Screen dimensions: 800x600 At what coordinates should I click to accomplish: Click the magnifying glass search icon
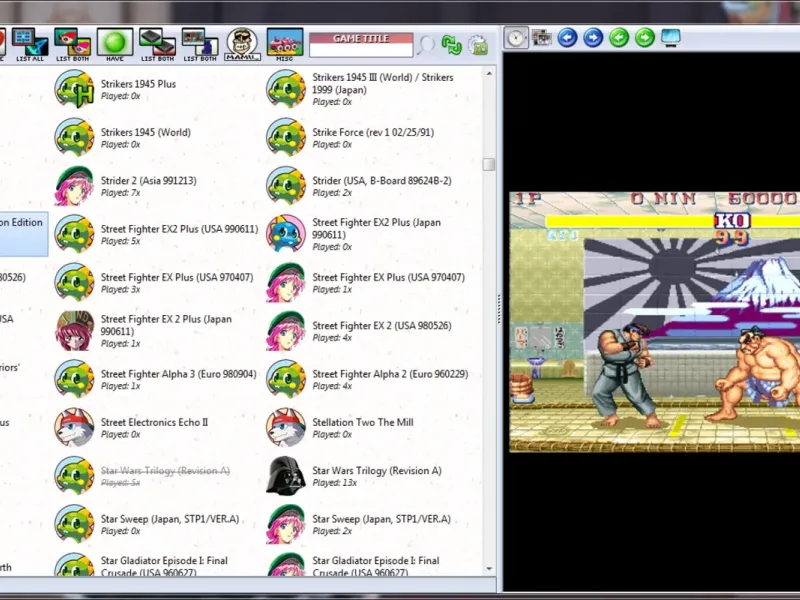(x=425, y=45)
